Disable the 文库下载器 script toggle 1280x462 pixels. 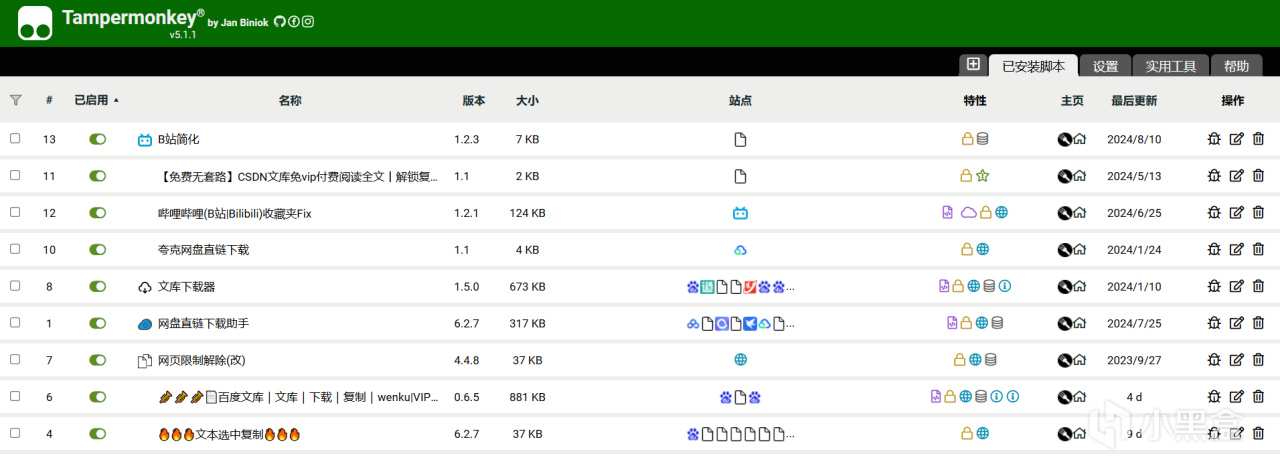click(97, 286)
